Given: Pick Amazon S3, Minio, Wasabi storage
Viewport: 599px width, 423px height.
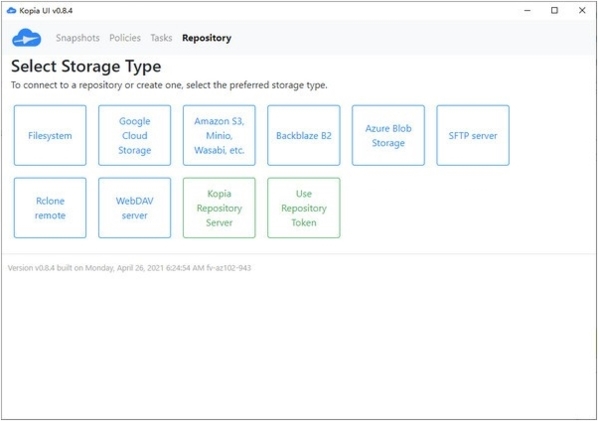Looking at the screenshot, I should pos(219,136).
